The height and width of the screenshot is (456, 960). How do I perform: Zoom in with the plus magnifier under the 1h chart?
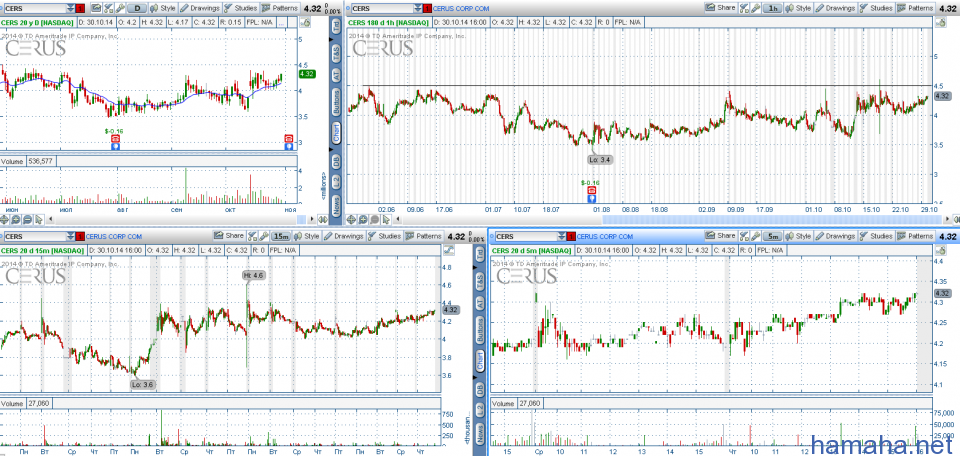363,219
